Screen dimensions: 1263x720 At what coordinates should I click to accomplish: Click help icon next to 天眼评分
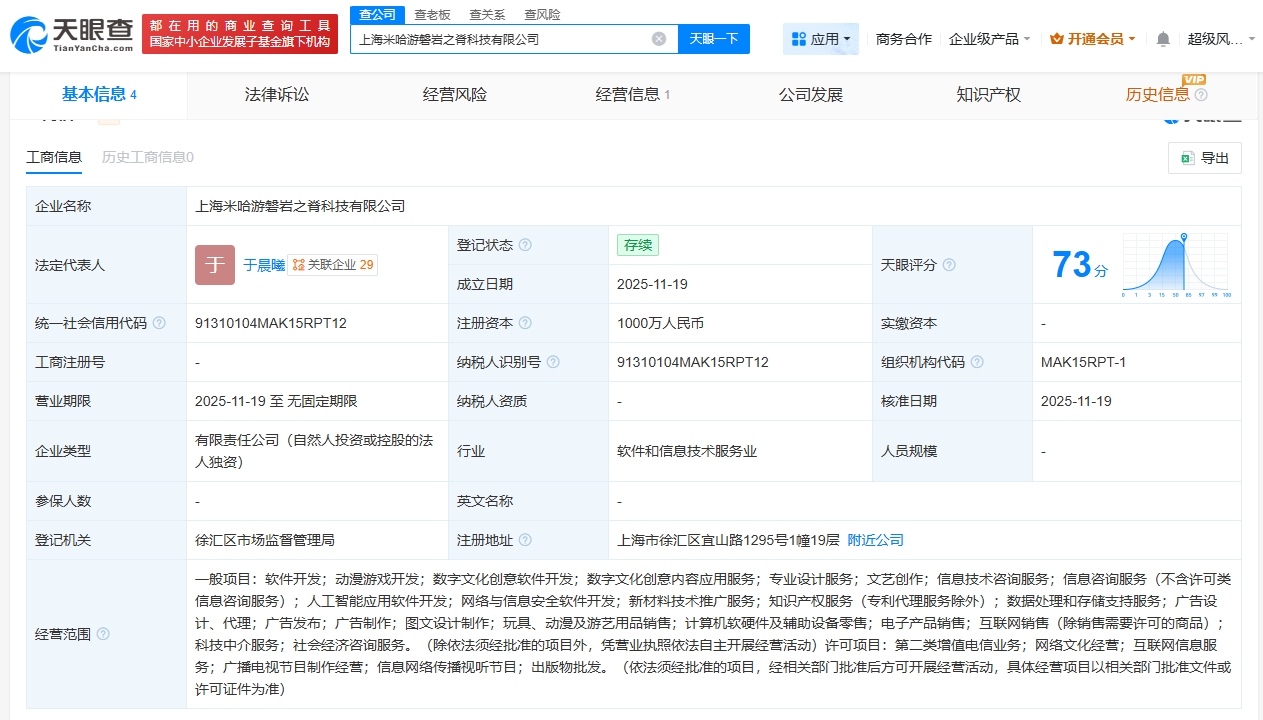[x=949, y=265]
